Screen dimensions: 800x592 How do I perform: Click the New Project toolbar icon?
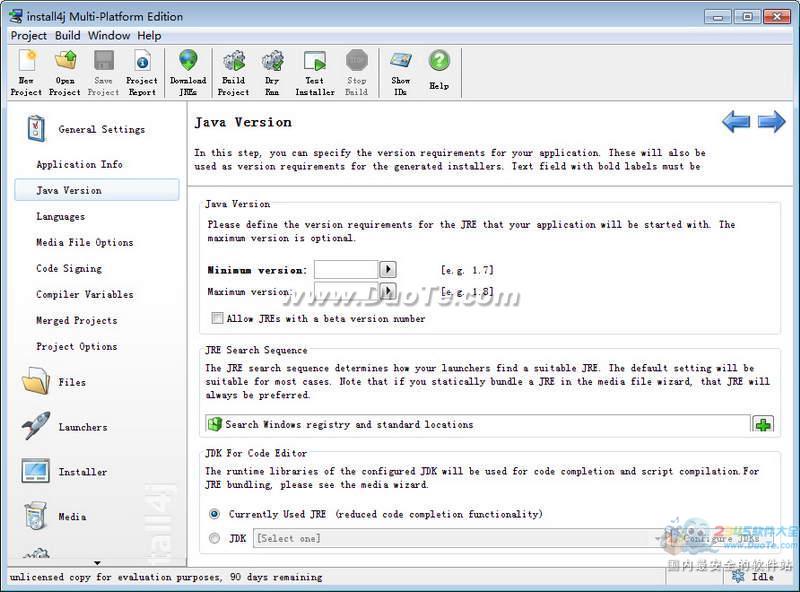click(x=26, y=72)
